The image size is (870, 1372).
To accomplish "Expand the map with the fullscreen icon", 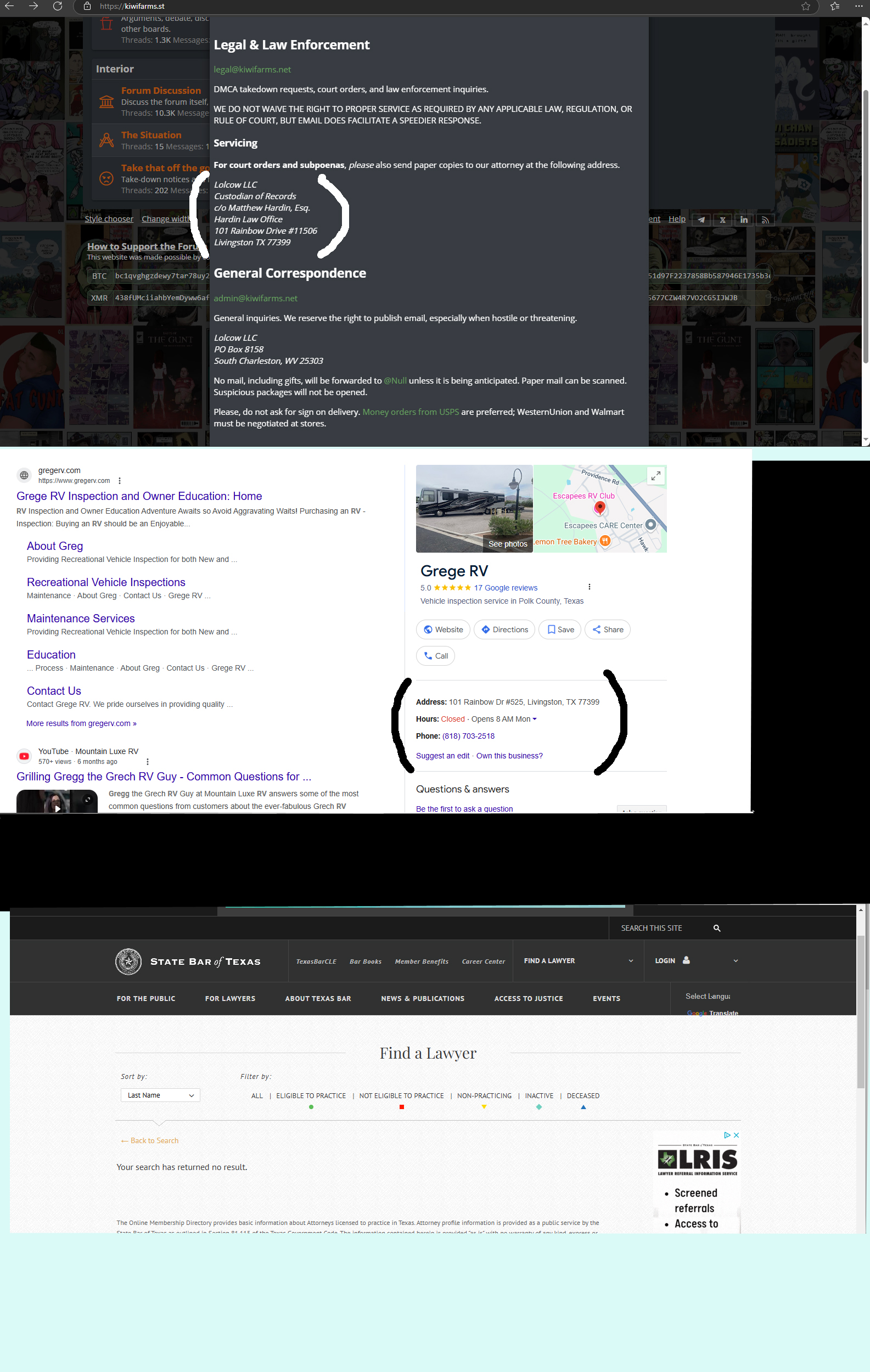I will click(656, 476).
